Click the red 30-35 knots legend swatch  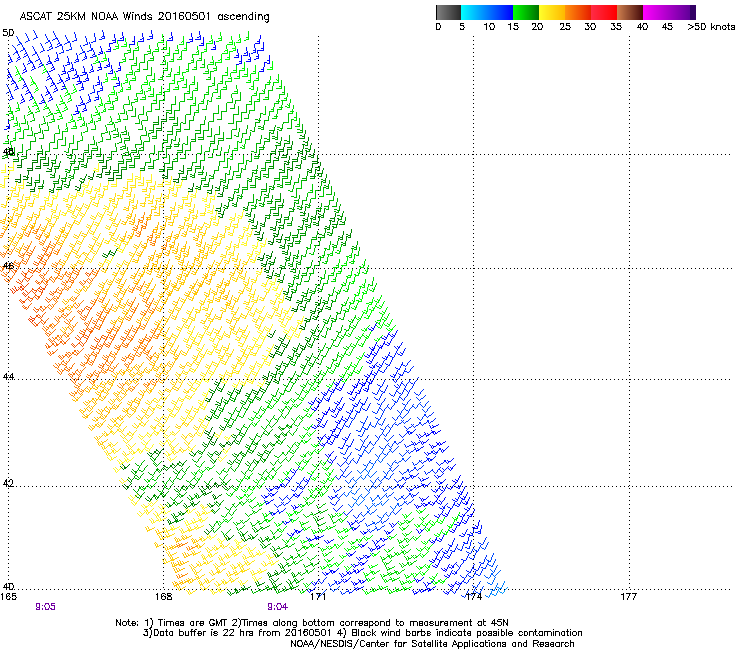click(x=604, y=12)
